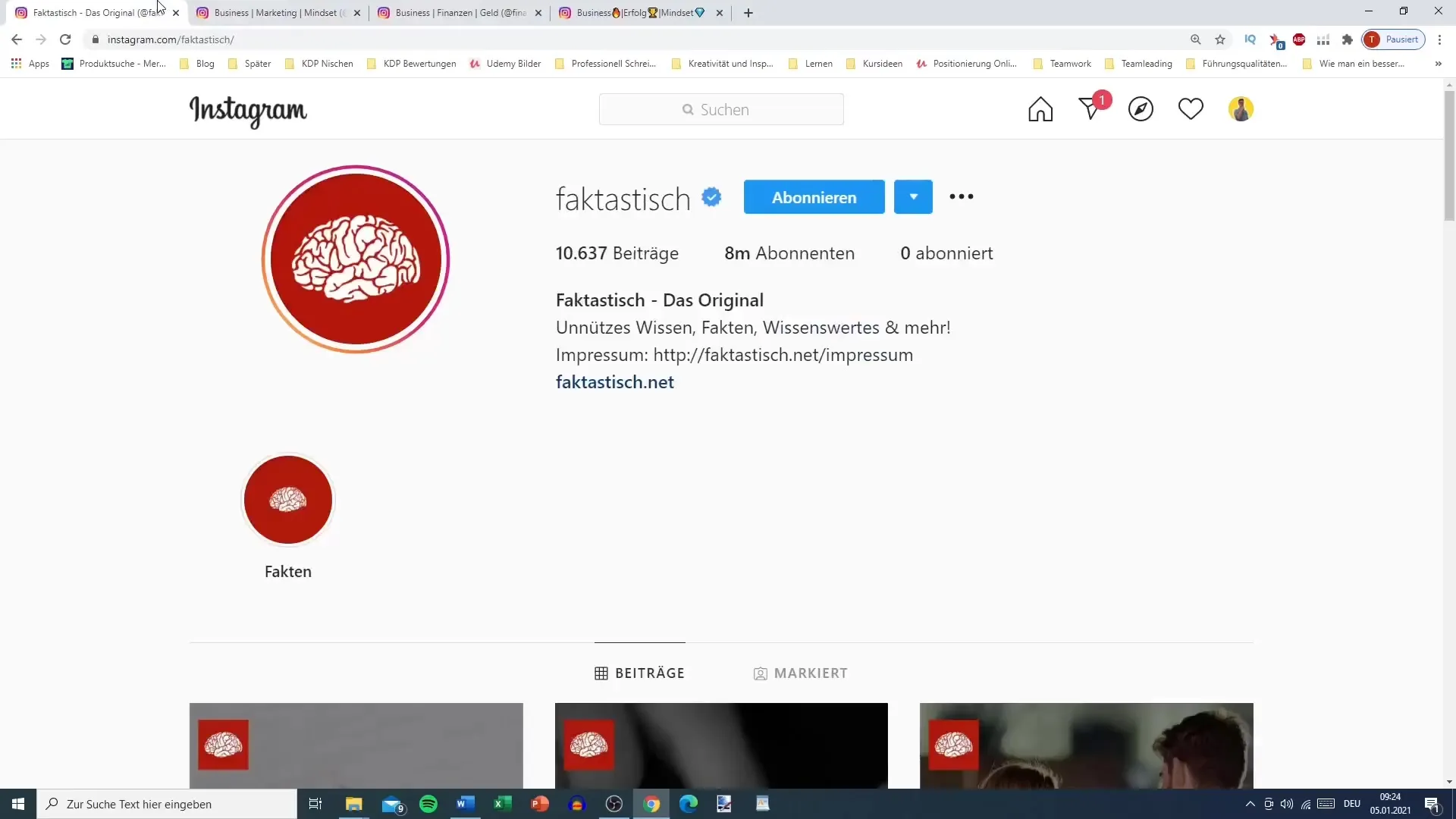Open the faktastisch.net website link
The height and width of the screenshot is (819, 1456).
tap(615, 382)
